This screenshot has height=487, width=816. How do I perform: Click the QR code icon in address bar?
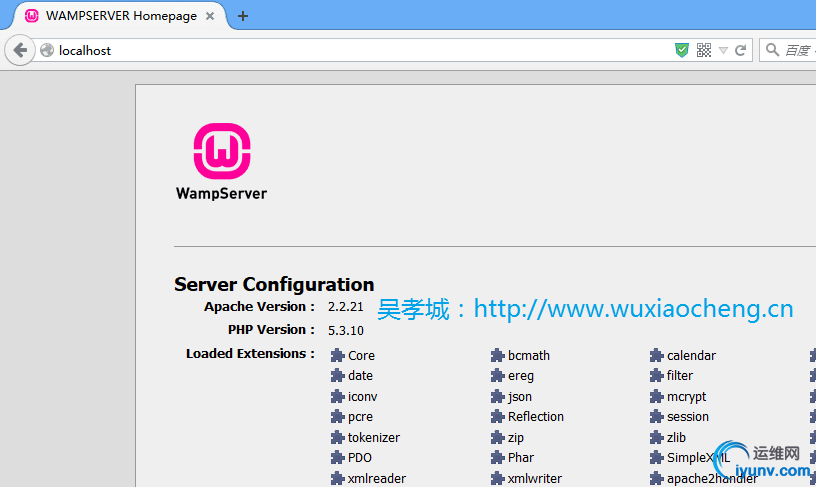[x=704, y=50]
